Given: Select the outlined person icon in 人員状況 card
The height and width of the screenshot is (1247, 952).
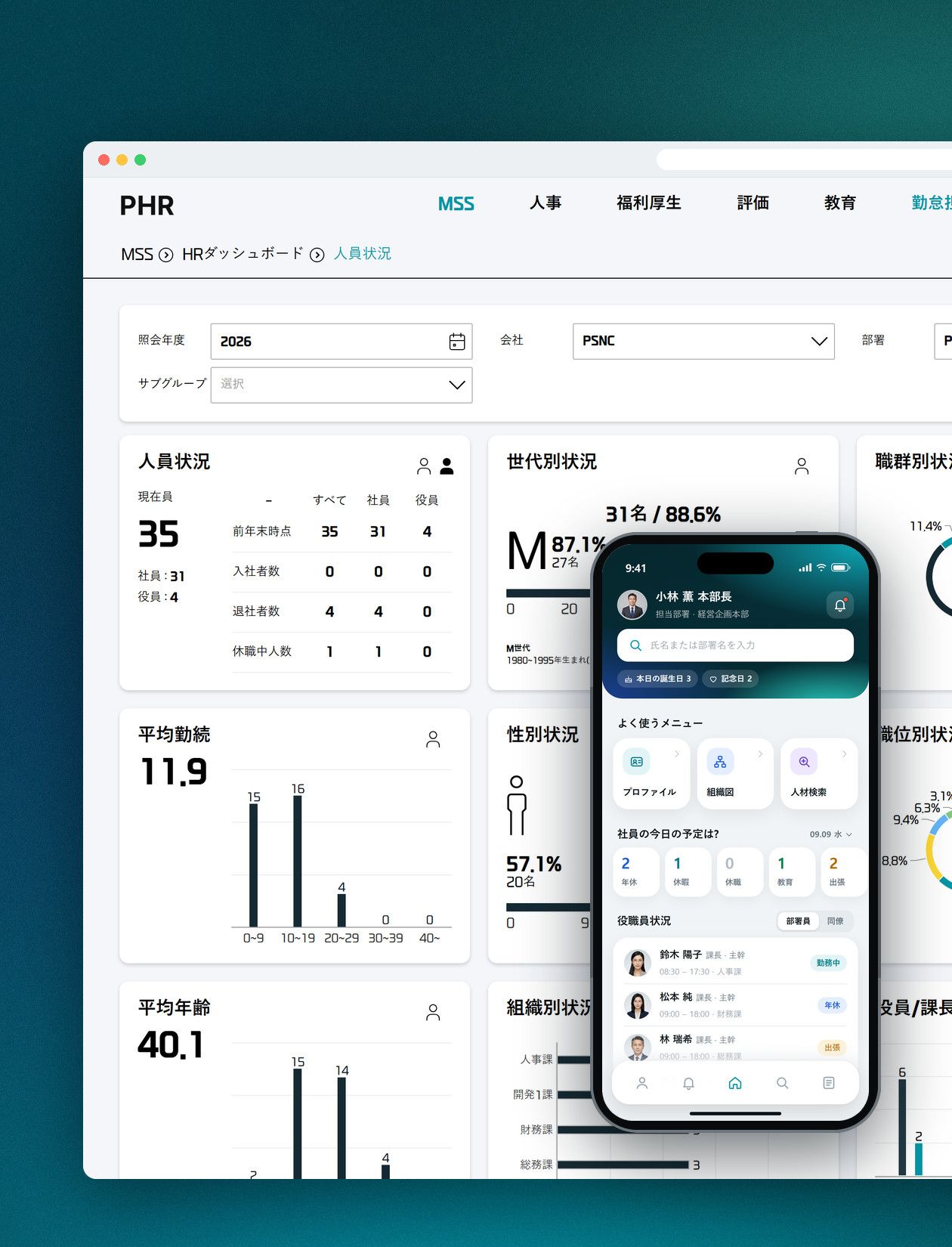Looking at the screenshot, I should pos(424,466).
